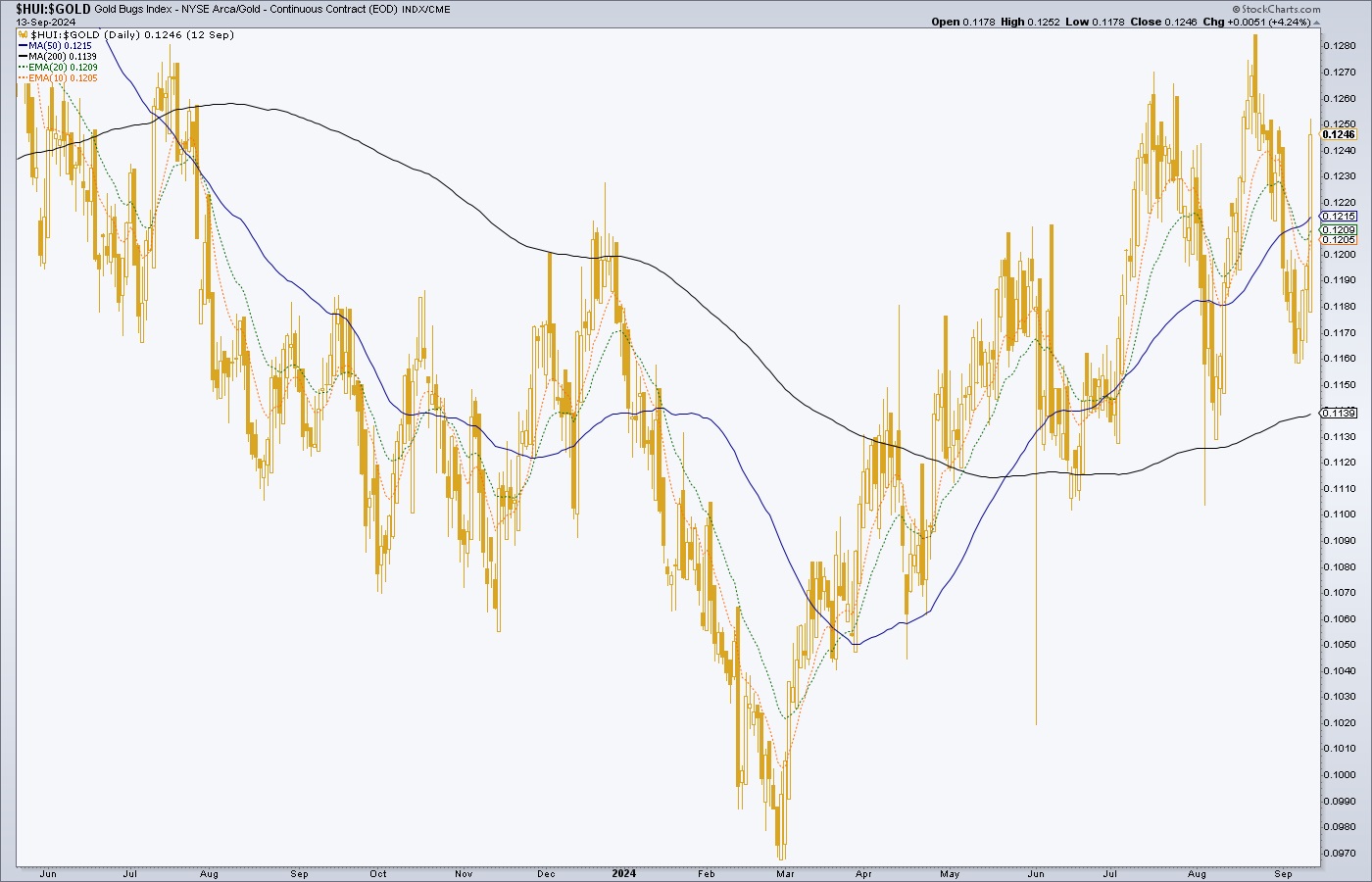
Task: Click the INDX/CME exchange label
Action: click(425, 10)
